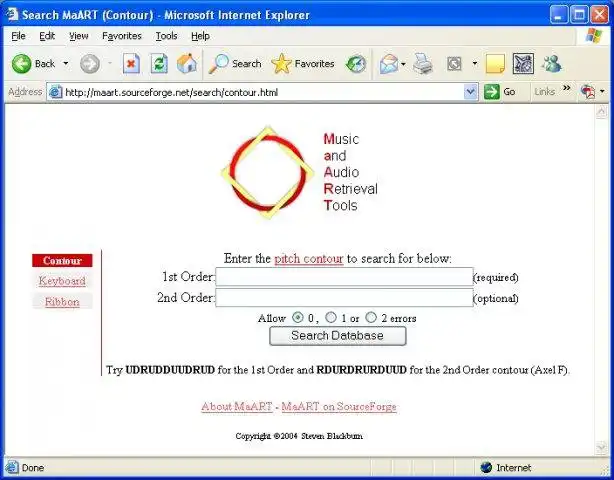Viewport: 614px width, 480px height.
Task: Open Favorites star icon
Action: point(281,63)
